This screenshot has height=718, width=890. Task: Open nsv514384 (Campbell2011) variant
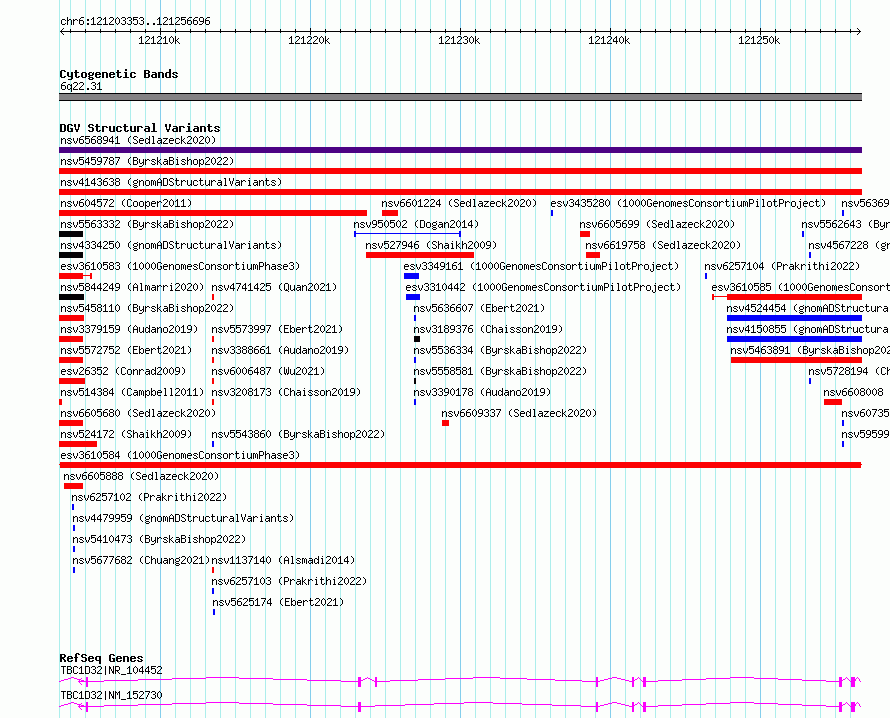[132, 392]
